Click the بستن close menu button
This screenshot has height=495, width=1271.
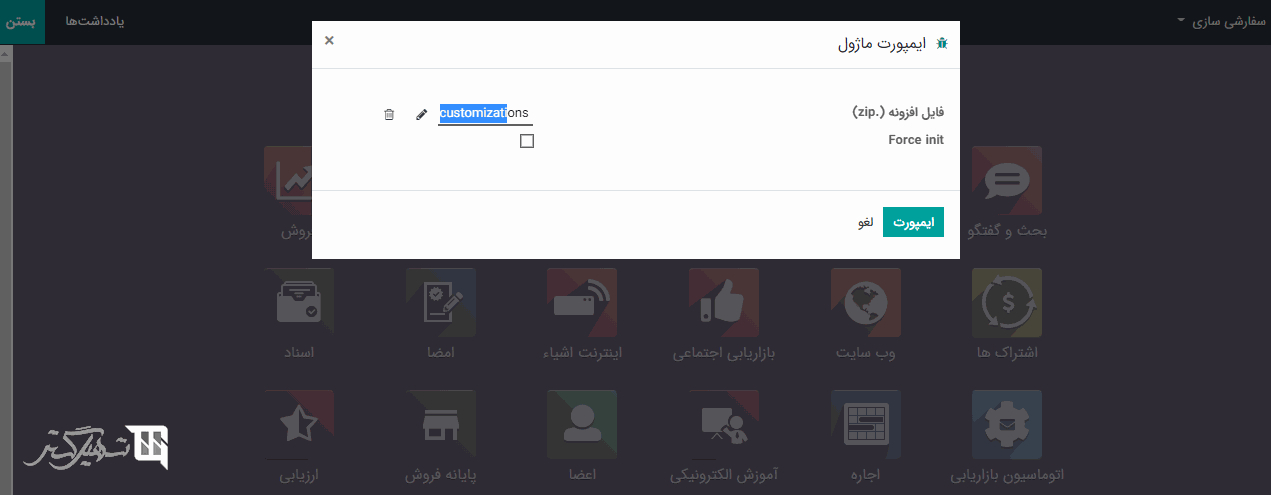pyautogui.click(x=22, y=21)
